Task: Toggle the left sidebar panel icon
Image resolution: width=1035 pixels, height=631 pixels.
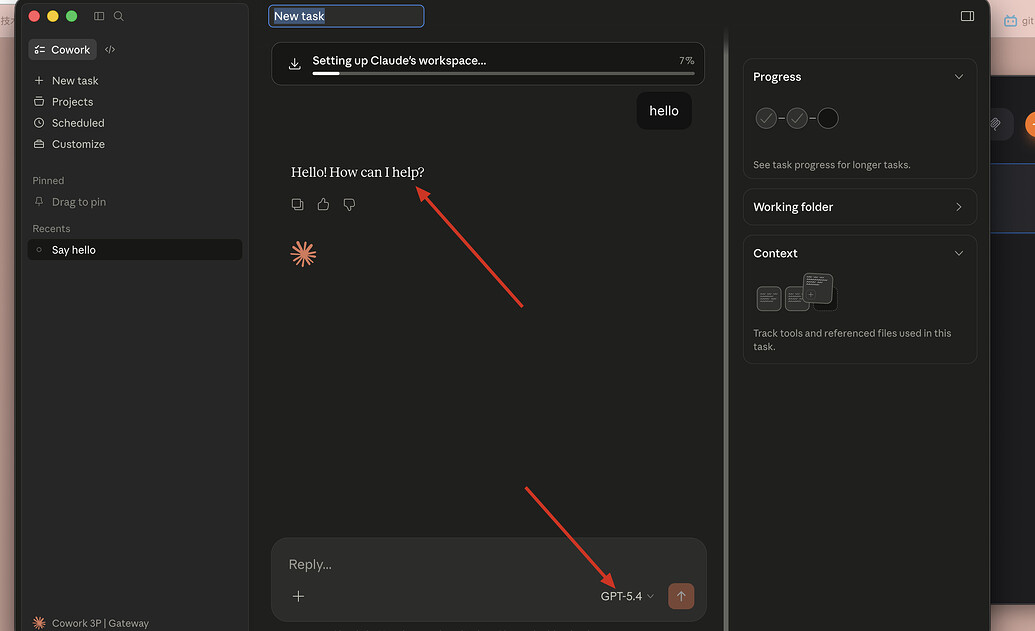Action: pos(99,16)
